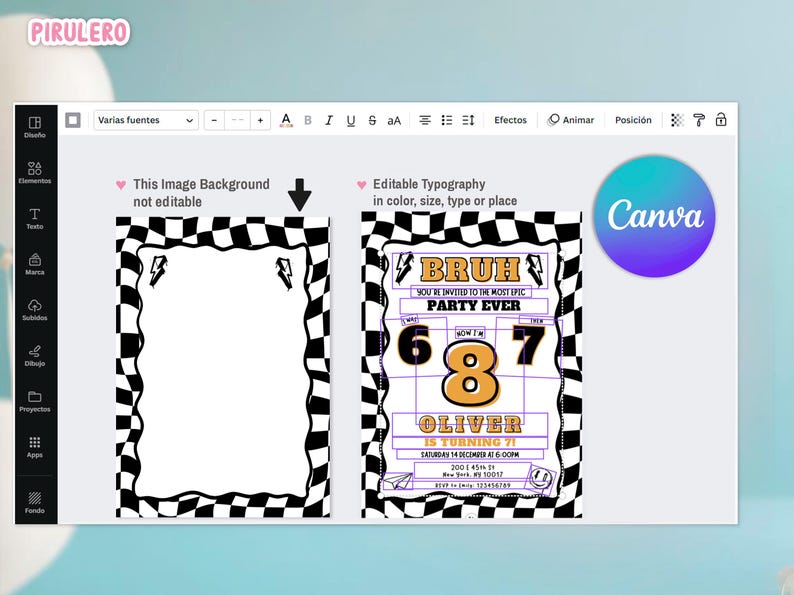Select the blank checkered background page

(x=223, y=368)
